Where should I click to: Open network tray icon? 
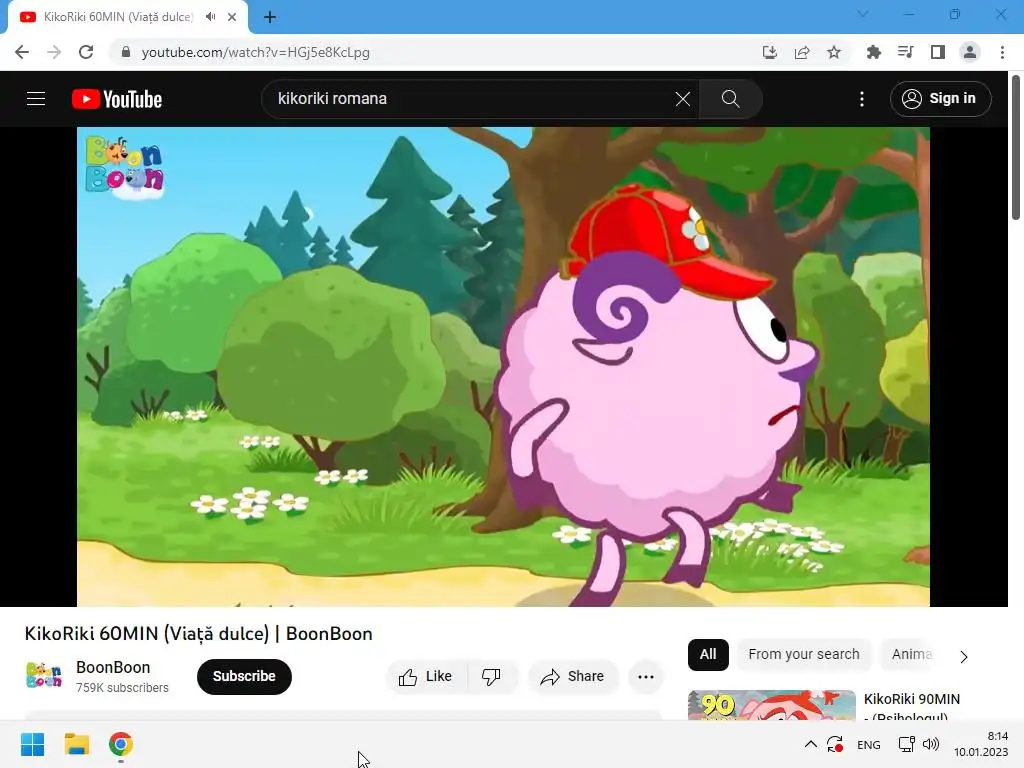click(906, 744)
